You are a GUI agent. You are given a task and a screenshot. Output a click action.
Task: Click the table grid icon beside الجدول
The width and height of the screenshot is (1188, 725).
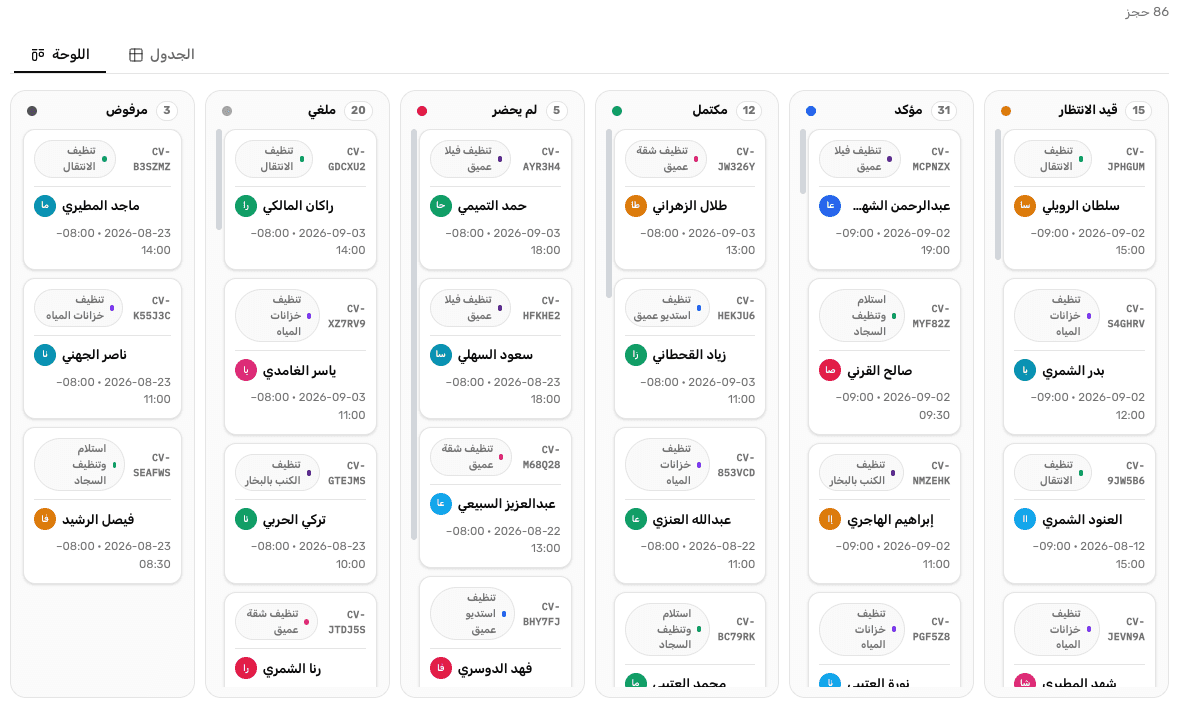136,55
